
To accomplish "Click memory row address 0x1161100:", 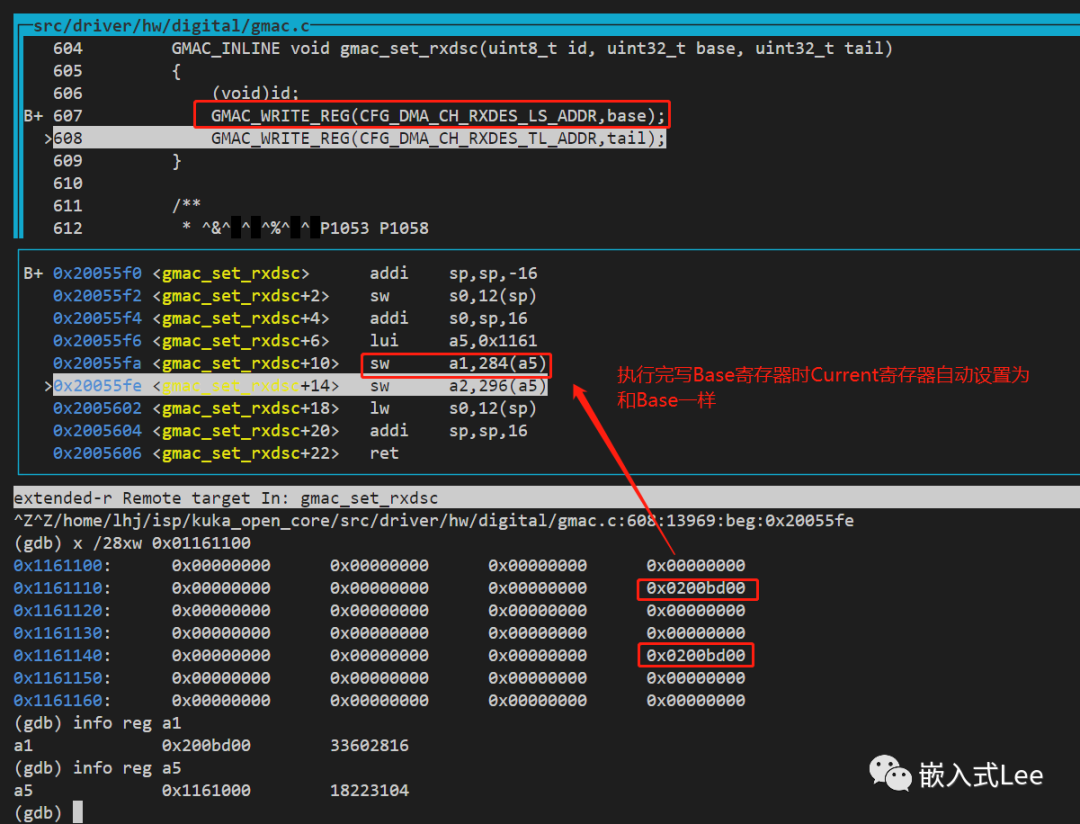I will [62, 566].
